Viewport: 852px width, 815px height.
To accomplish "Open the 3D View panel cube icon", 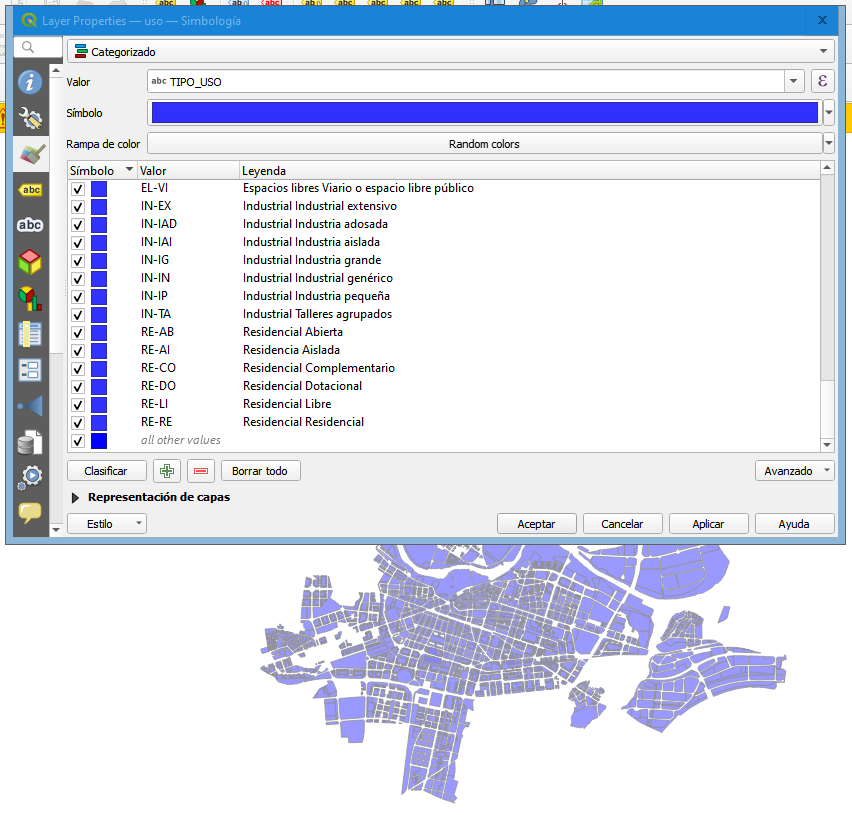I will (x=29, y=261).
